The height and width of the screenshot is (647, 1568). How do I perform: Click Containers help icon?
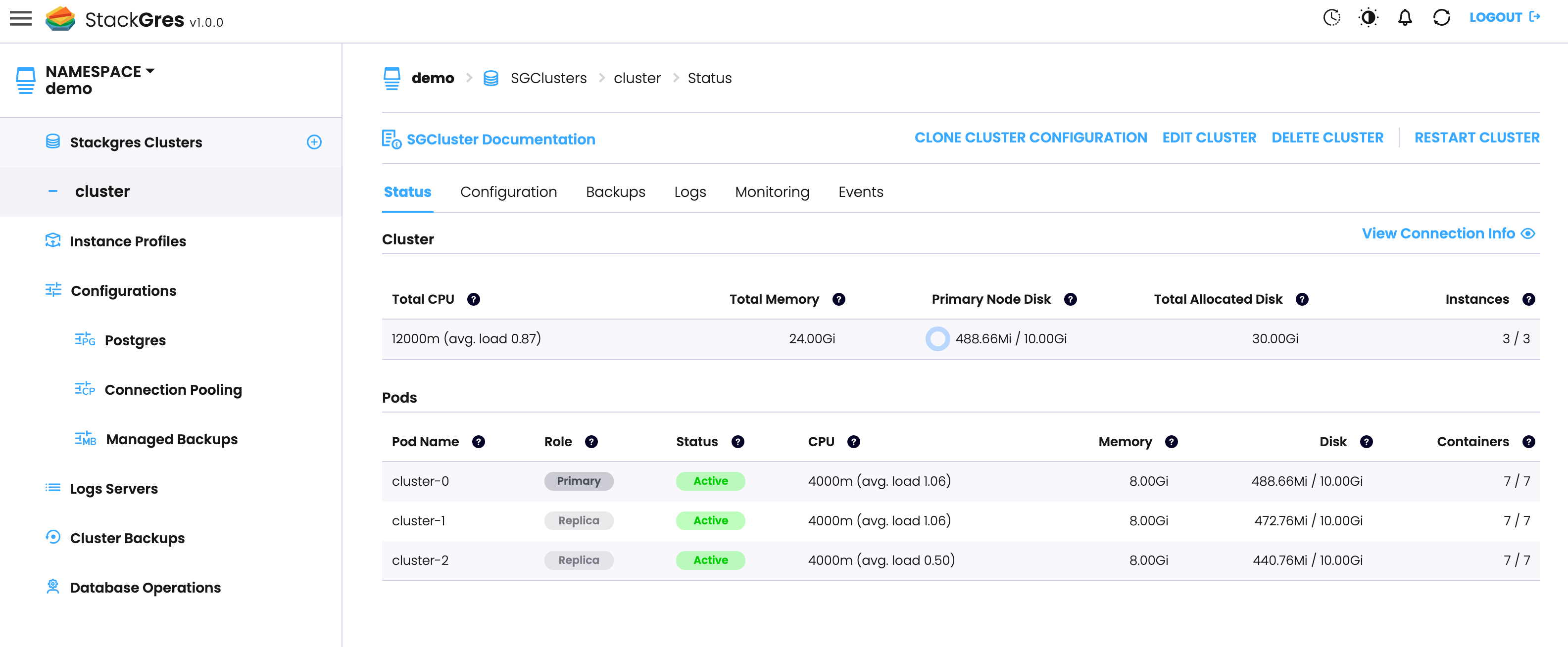1528,442
